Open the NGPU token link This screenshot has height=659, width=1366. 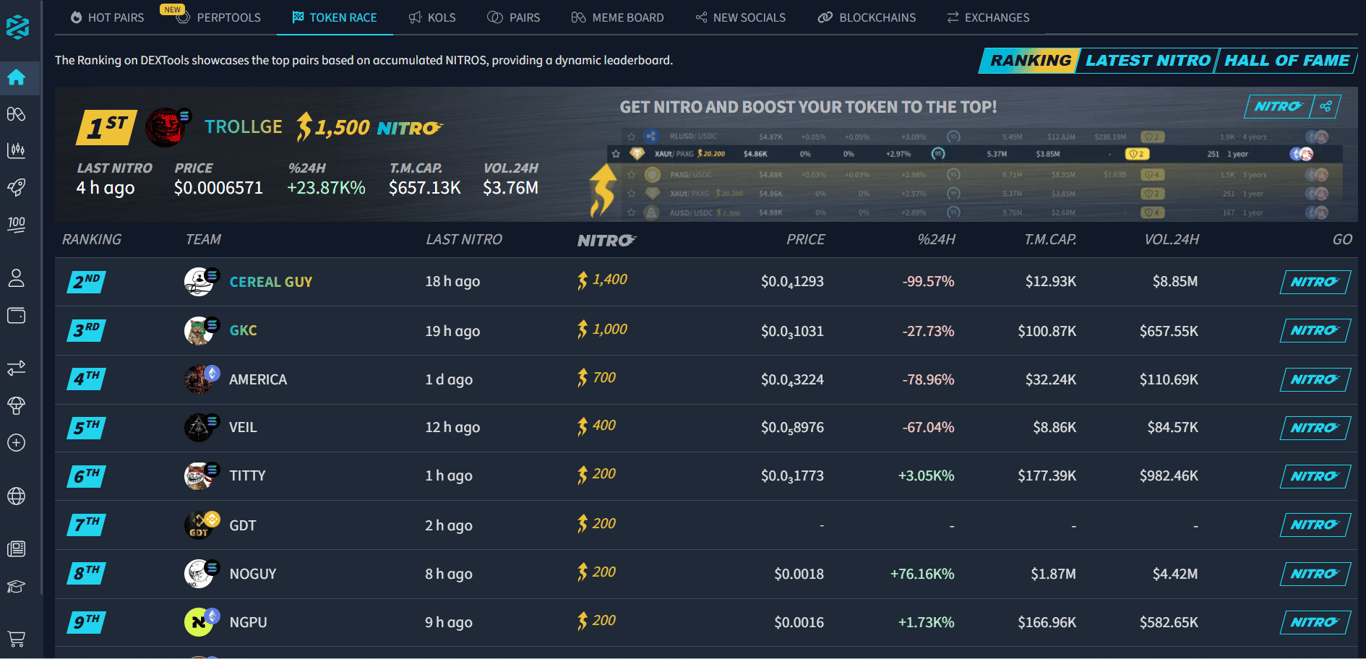(x=248, y=622)
